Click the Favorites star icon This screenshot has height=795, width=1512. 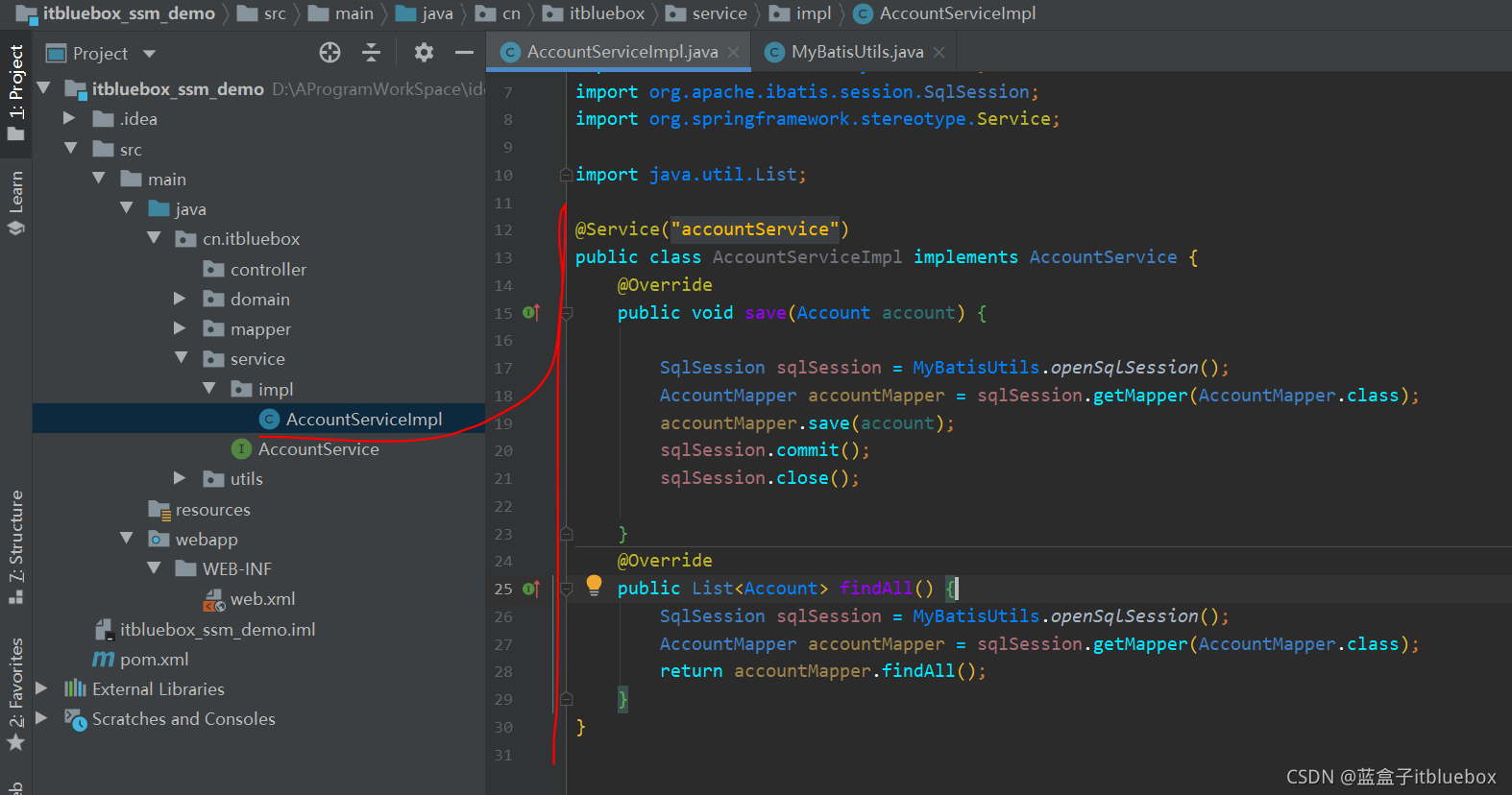coord(15,742)
